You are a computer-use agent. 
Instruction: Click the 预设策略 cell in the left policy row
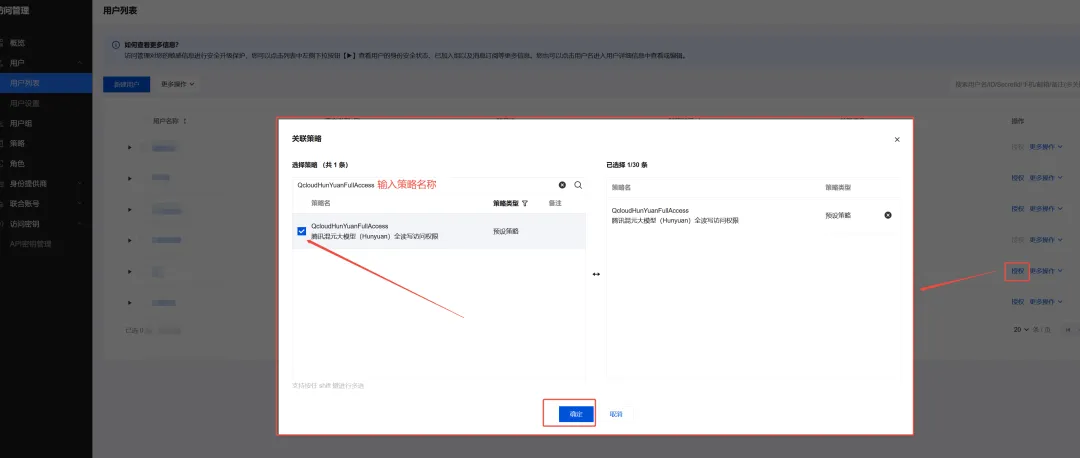click(x=506, y=231)
